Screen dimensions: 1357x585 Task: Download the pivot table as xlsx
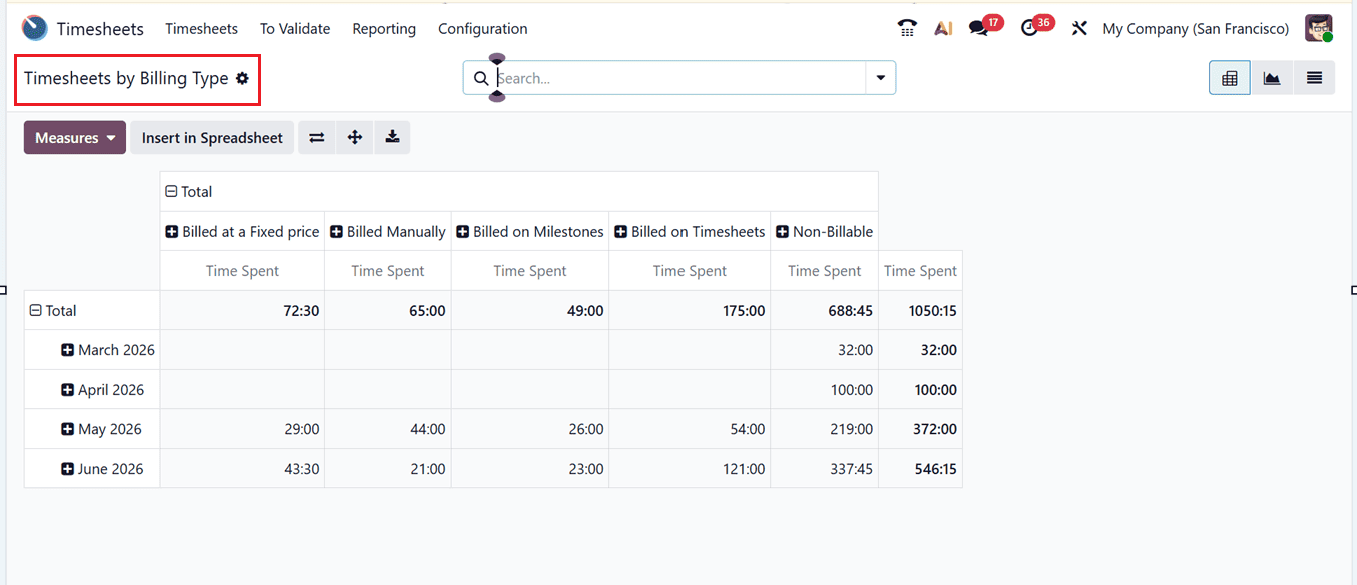click(x=393, y=138)
